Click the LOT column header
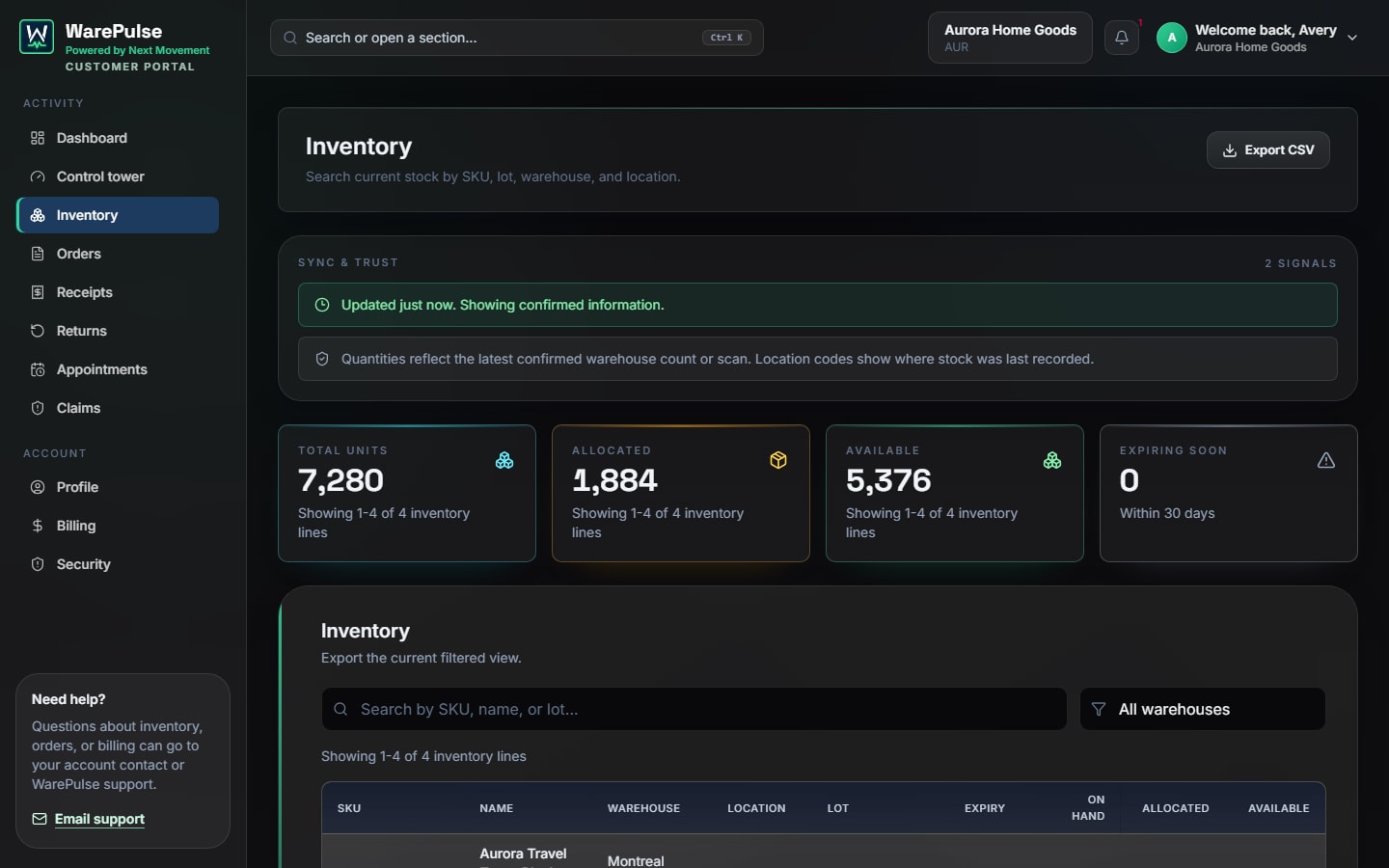 click(838, 808)
